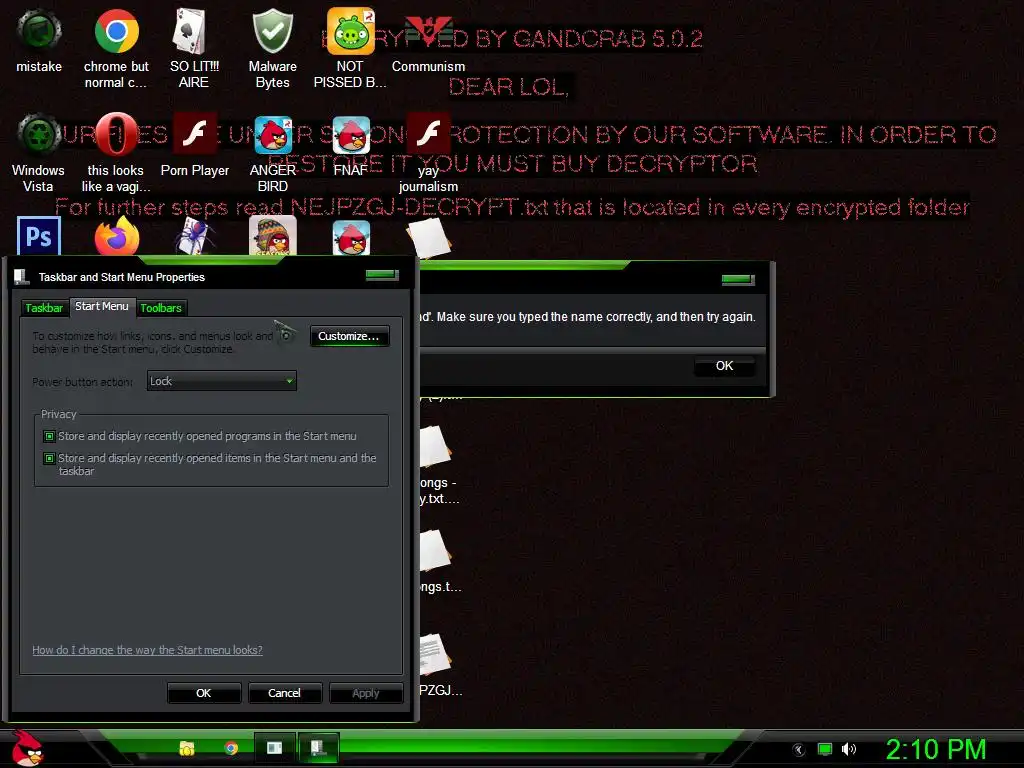1024x768 pixels.
Task: Click Apply in Taskbar Properties
Action: click(366, 693)
